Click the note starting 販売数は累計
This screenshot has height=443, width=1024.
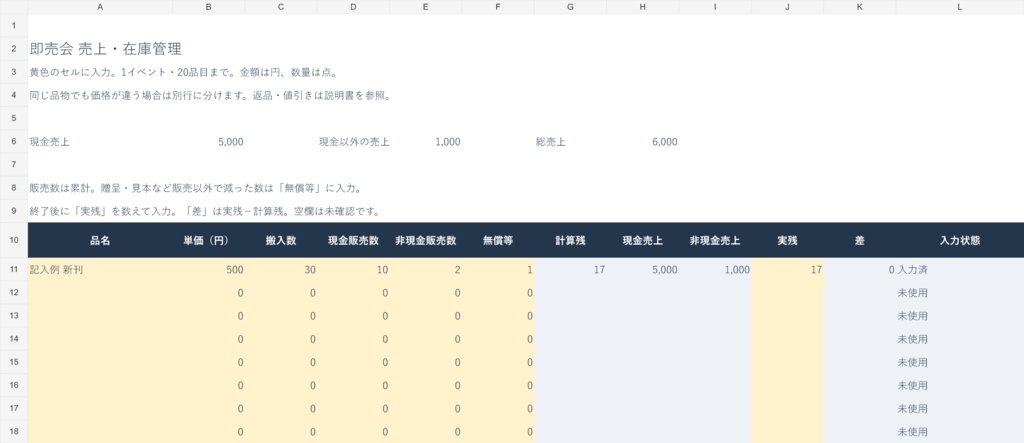[195, 188]
